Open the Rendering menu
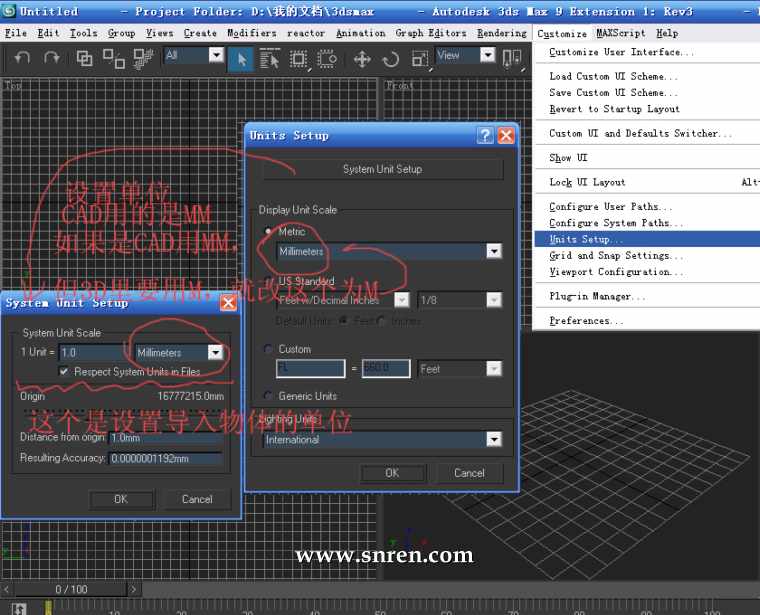This screenshot has height=615, width=760. pos(501,33)
